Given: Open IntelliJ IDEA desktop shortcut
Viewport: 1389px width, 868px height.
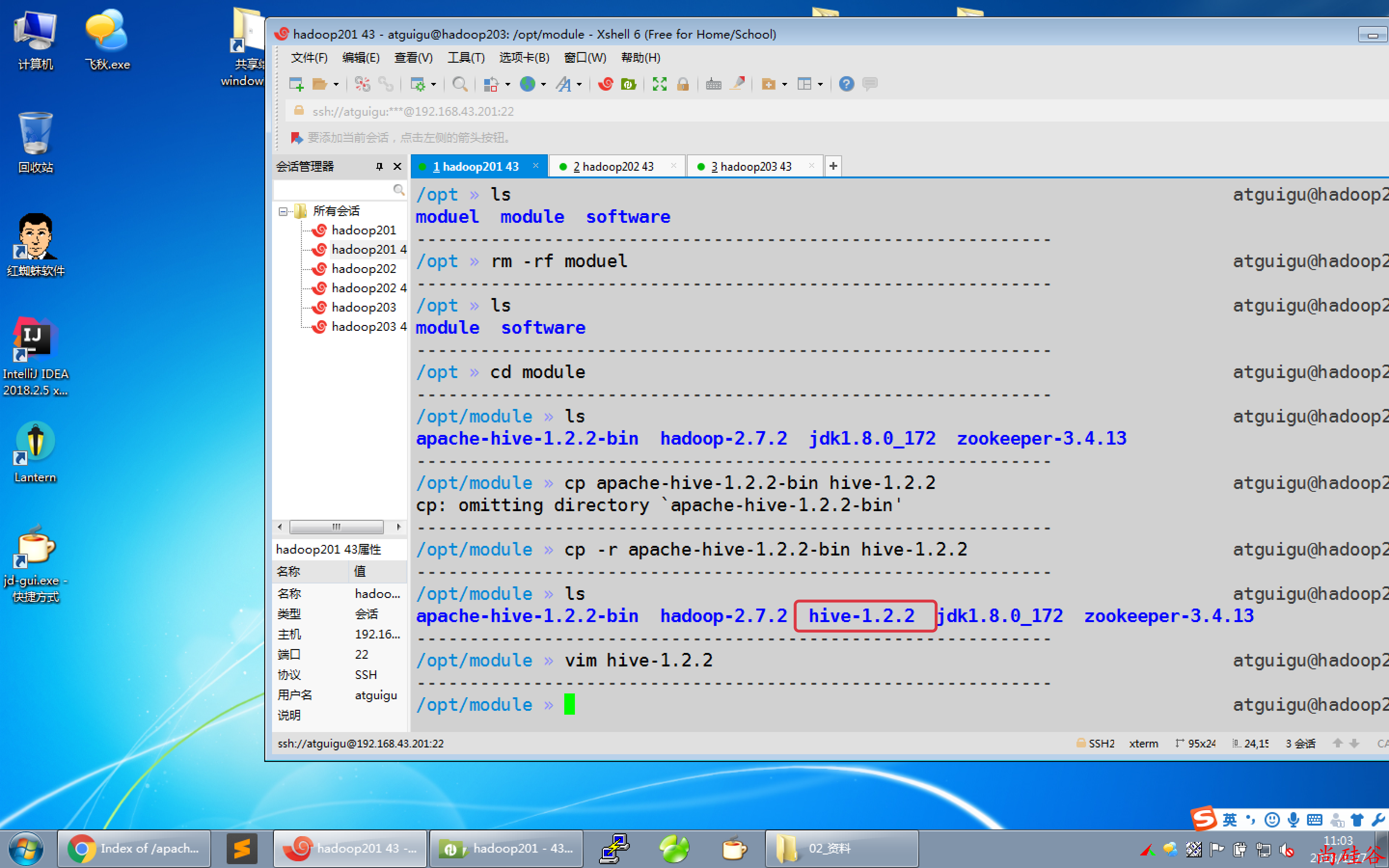Looking at the screenshot, I should (x=36, y=356).
